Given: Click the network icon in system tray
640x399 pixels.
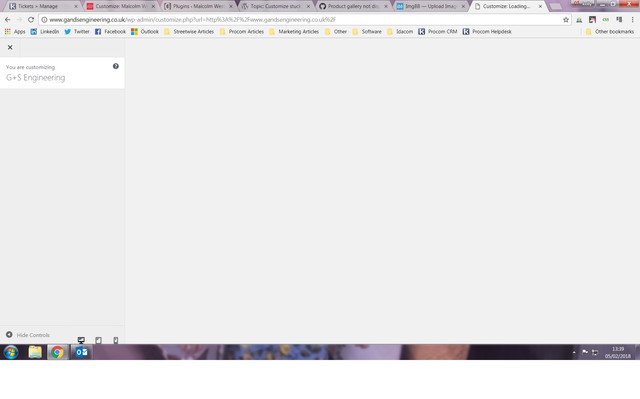Looking at the screenshot, I should coord(595,352).
